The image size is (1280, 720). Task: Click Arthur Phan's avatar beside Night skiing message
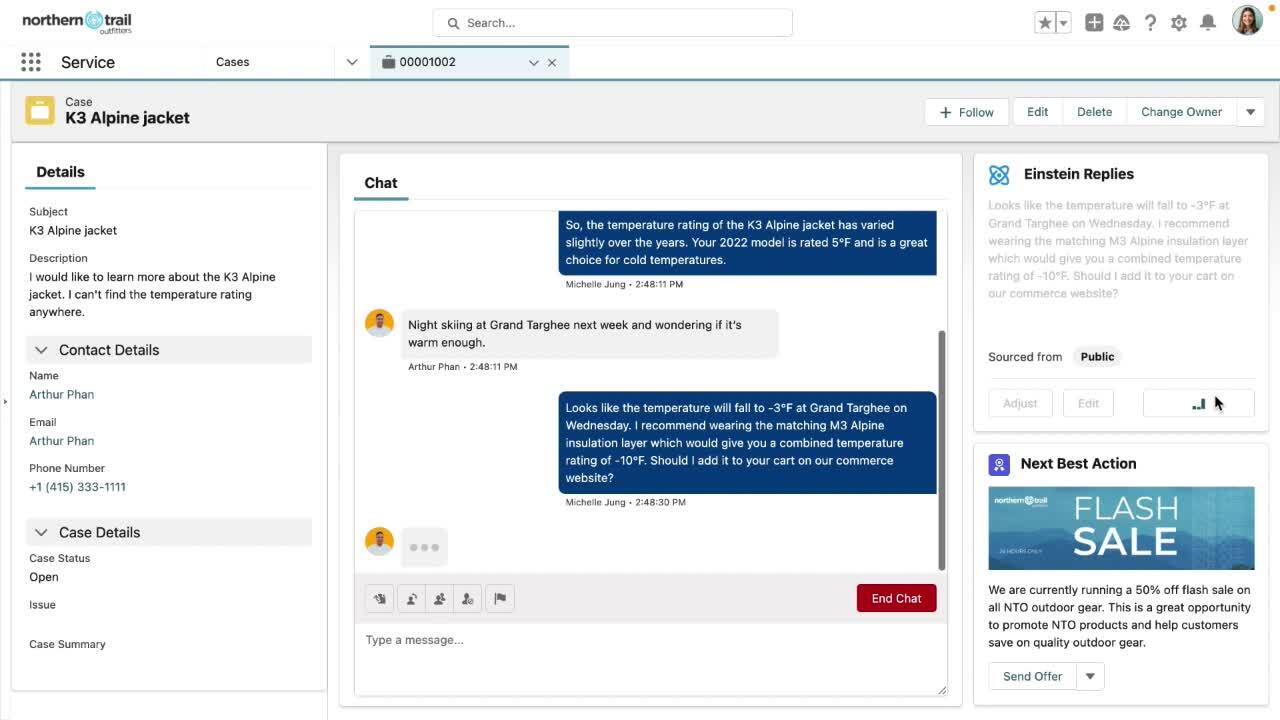[379, 323]
